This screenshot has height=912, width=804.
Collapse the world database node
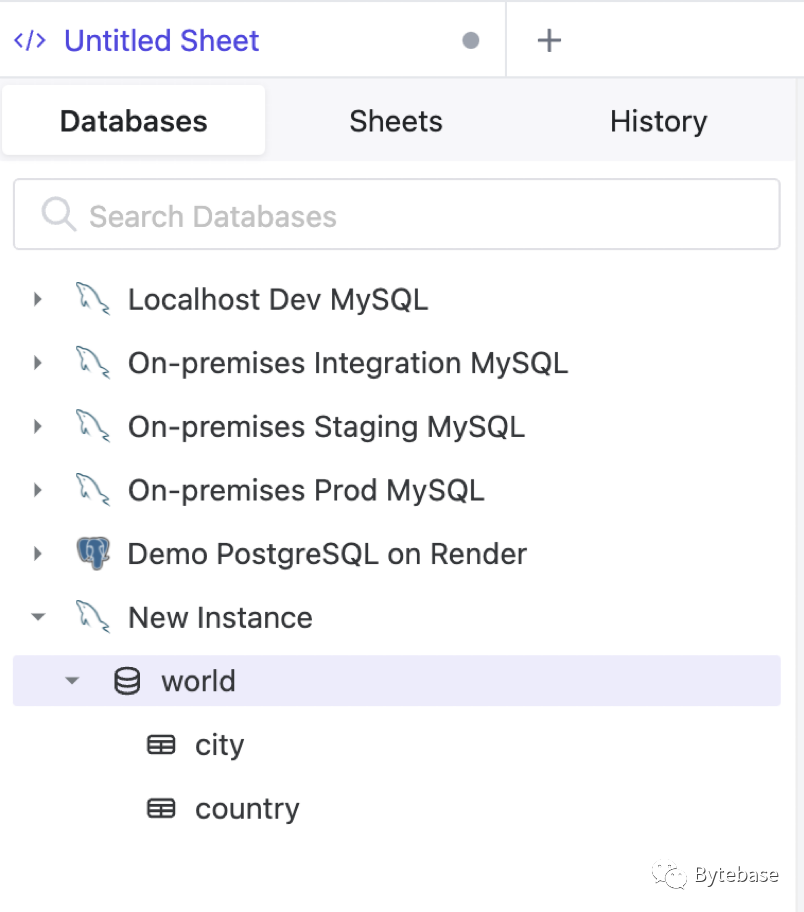point(71,681)
